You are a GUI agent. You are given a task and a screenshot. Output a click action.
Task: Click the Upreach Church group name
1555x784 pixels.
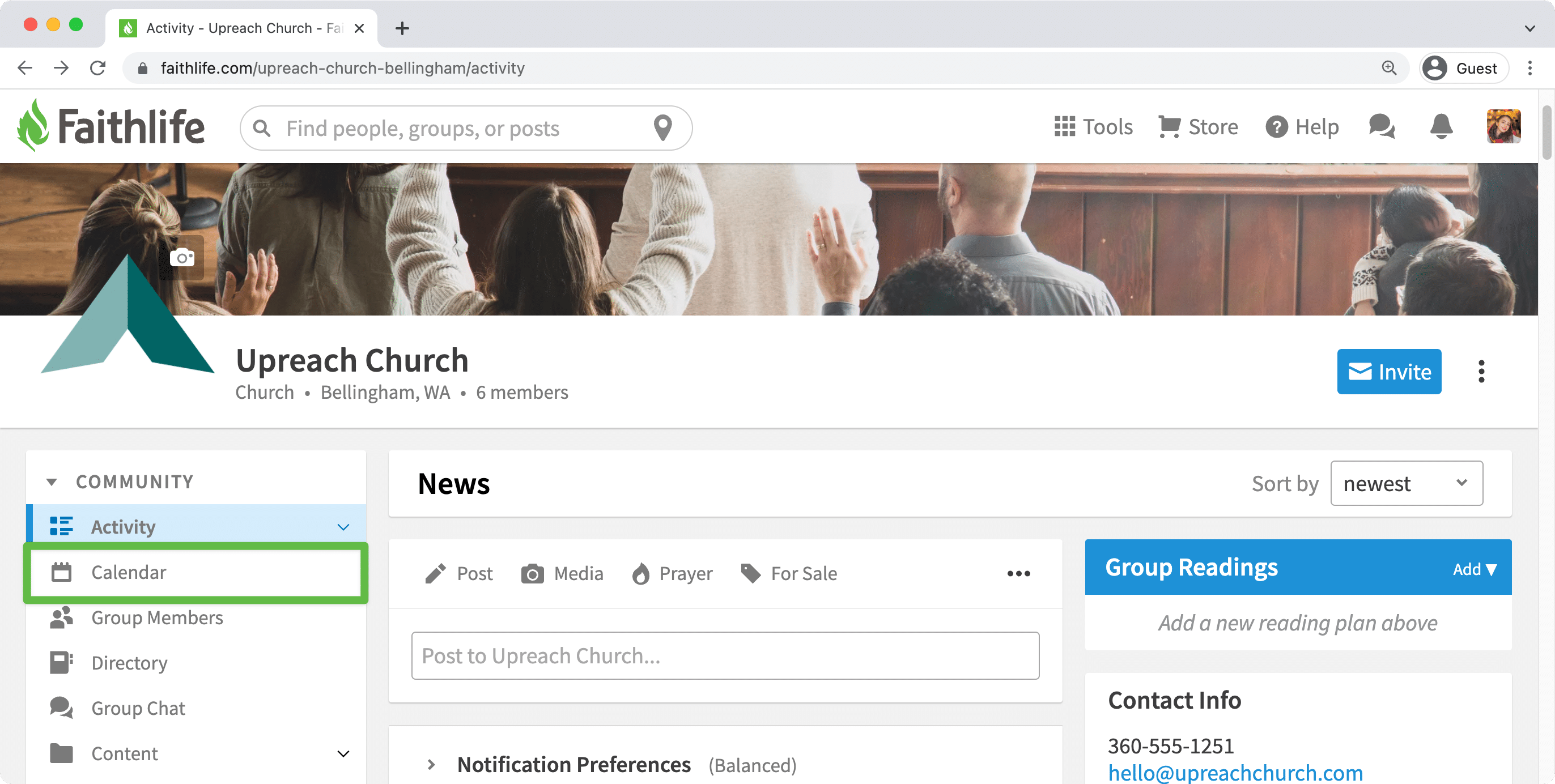point(351,360)
